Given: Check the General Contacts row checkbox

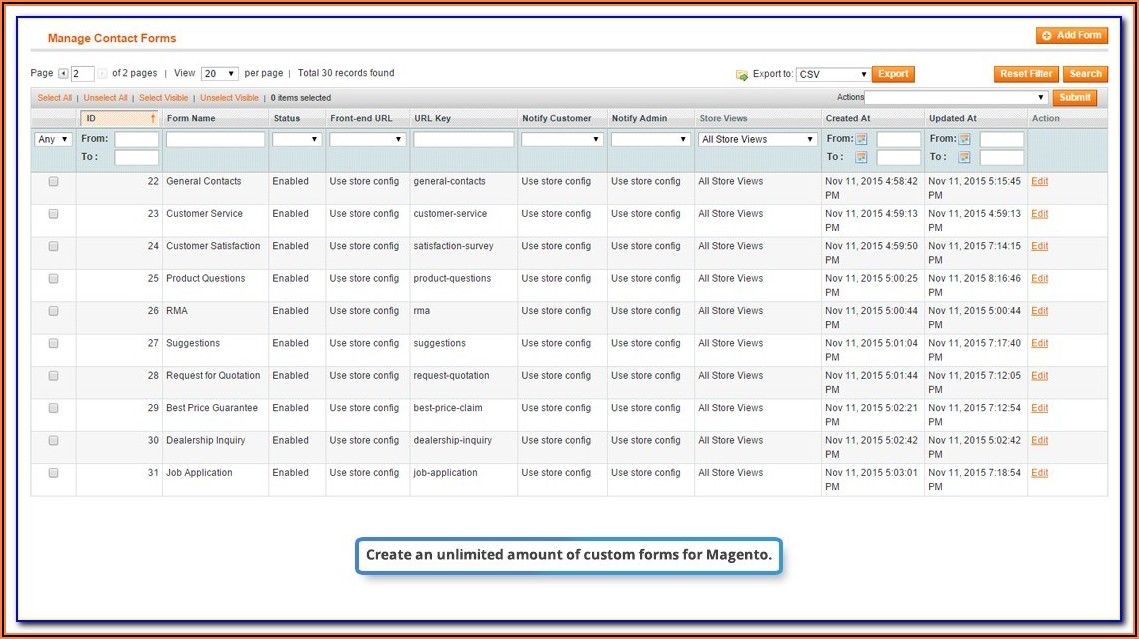Looking at the screenshot, I should pyautogui.click(x=53, y=182).
